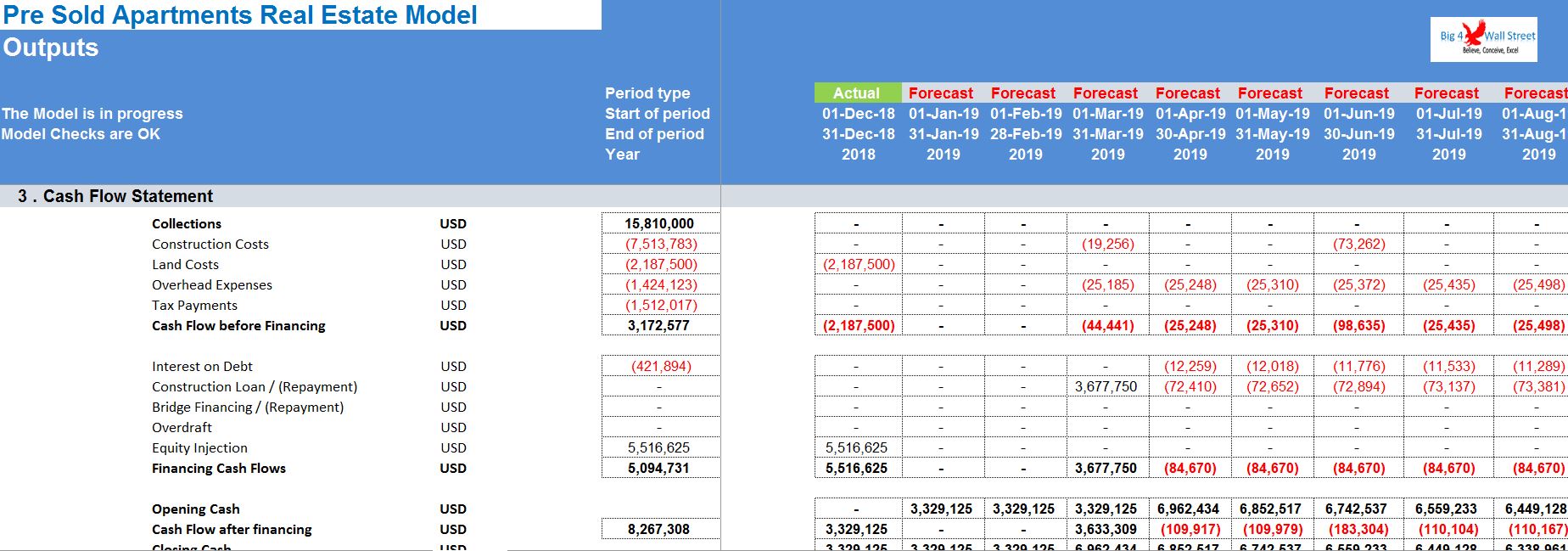Select Overhead Expenses total (1,424,123)
This screenshot has height=551, width=1568.
point(660,284)
